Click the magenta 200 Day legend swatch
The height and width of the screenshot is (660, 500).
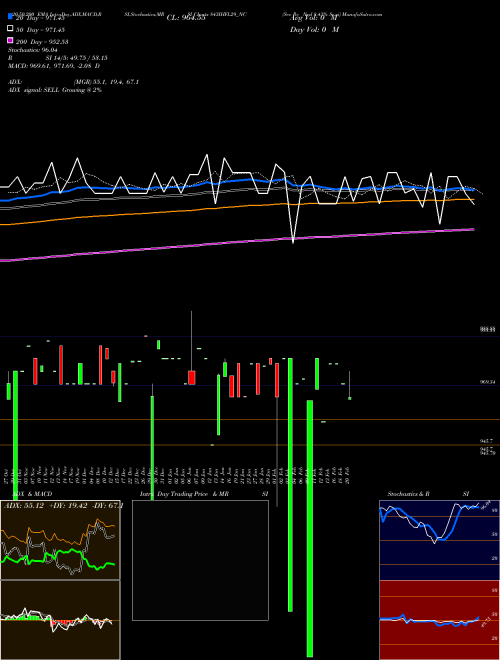coord(10,41)
